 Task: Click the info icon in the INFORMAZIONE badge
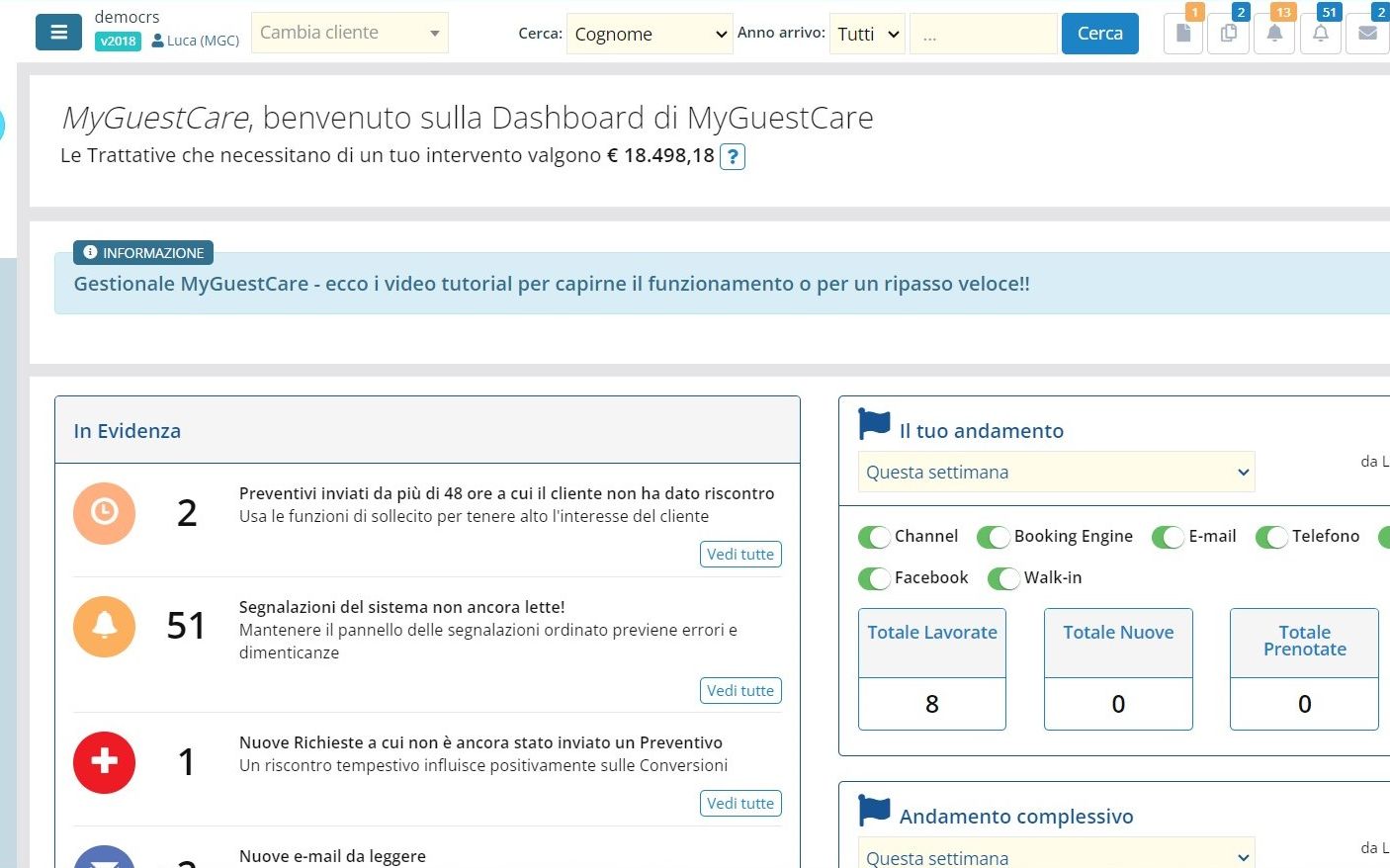[x=90, y=252]
